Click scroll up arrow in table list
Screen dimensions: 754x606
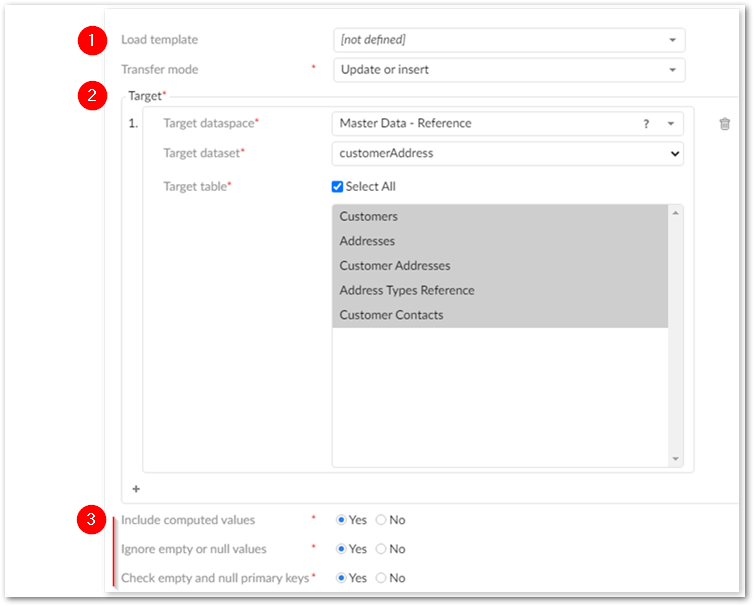click(676, 213)
